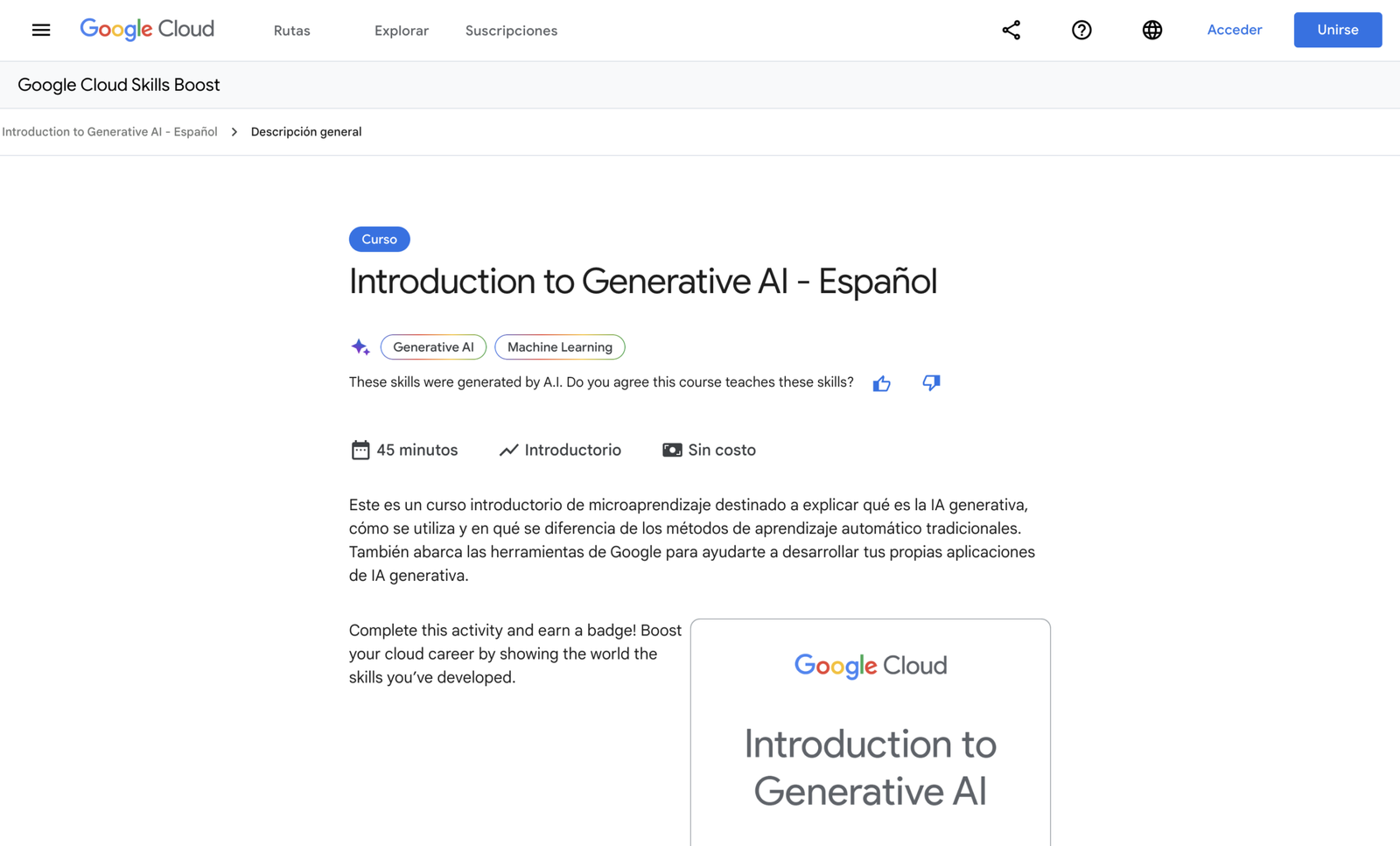
Task: Click the Introductorio level text
Action: [573, 450]
